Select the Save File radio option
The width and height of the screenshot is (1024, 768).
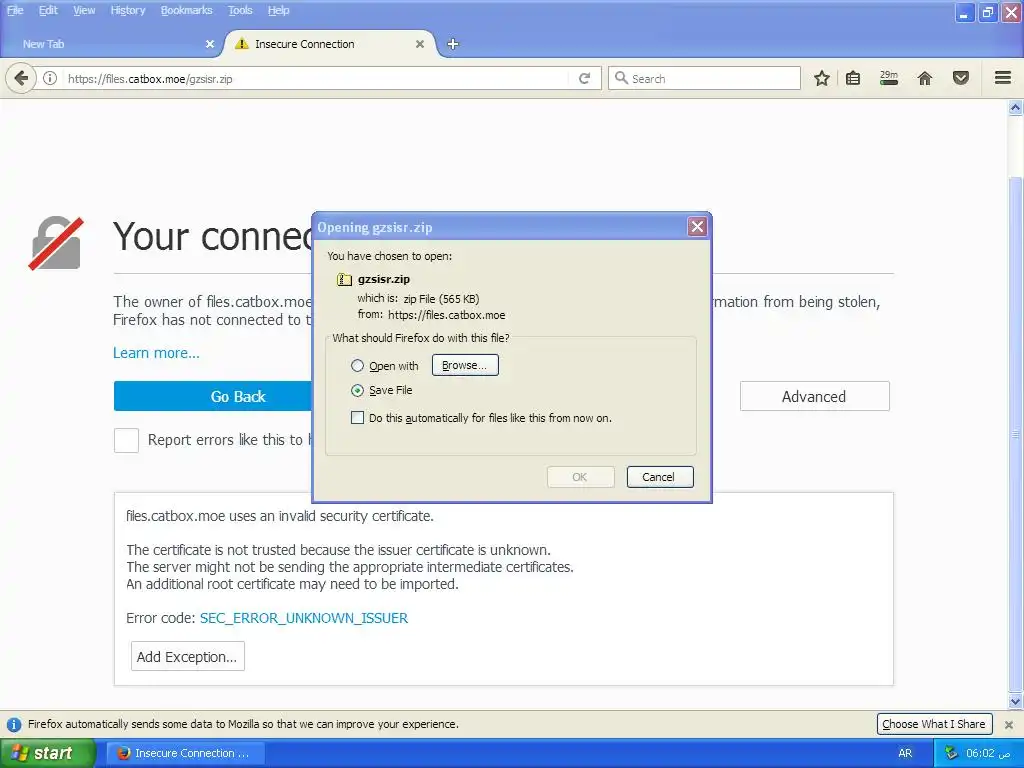point(357,391)
